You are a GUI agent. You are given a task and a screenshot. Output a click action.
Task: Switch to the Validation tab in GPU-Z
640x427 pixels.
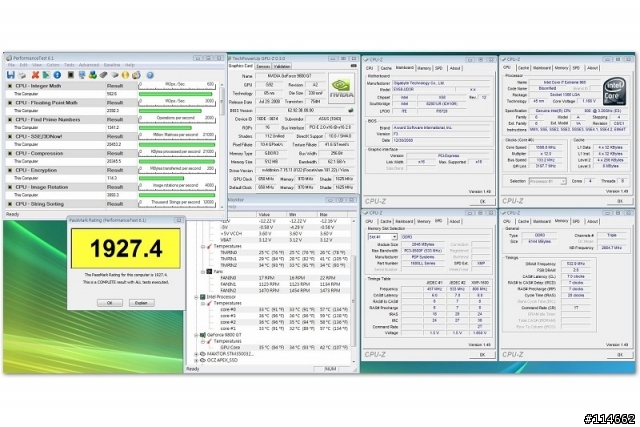click(x=282, y=66)
